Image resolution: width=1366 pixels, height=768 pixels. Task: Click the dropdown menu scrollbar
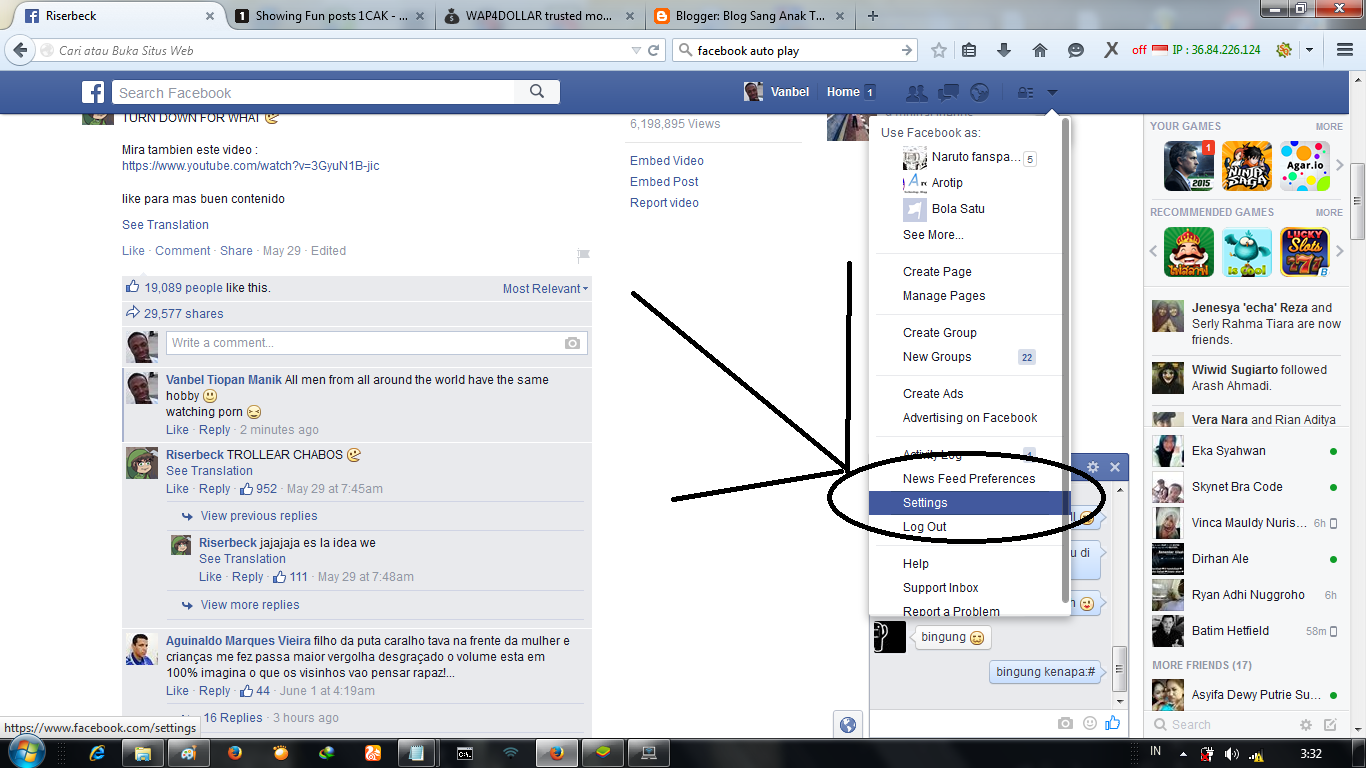click(x=1066, y=360)
